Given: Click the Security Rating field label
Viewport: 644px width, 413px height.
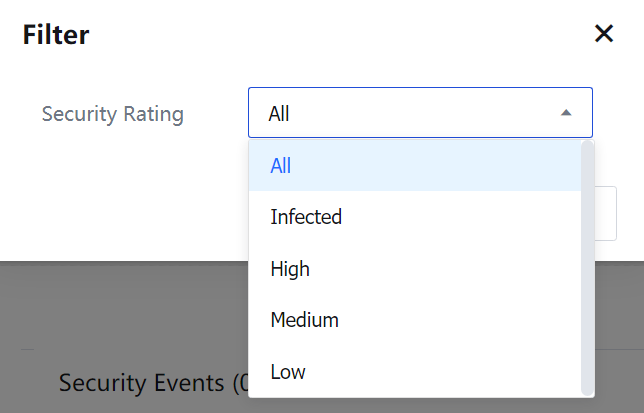Looking at the screenshot, I should point(113,114).
